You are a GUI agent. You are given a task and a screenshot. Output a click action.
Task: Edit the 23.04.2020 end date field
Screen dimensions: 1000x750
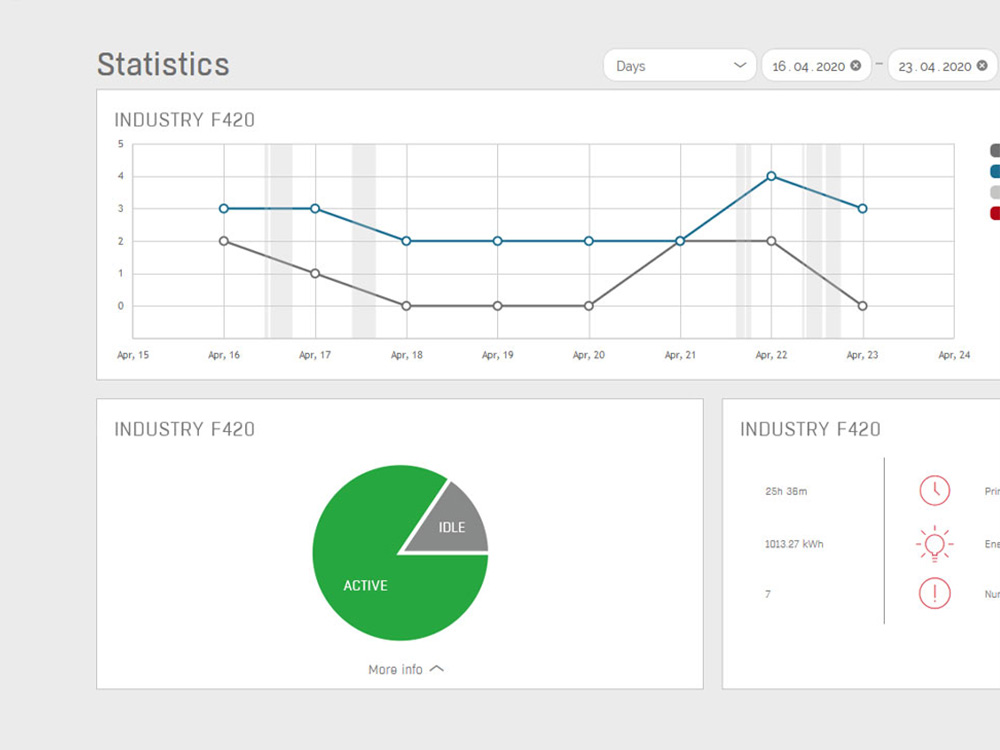[x=934, y=66]
